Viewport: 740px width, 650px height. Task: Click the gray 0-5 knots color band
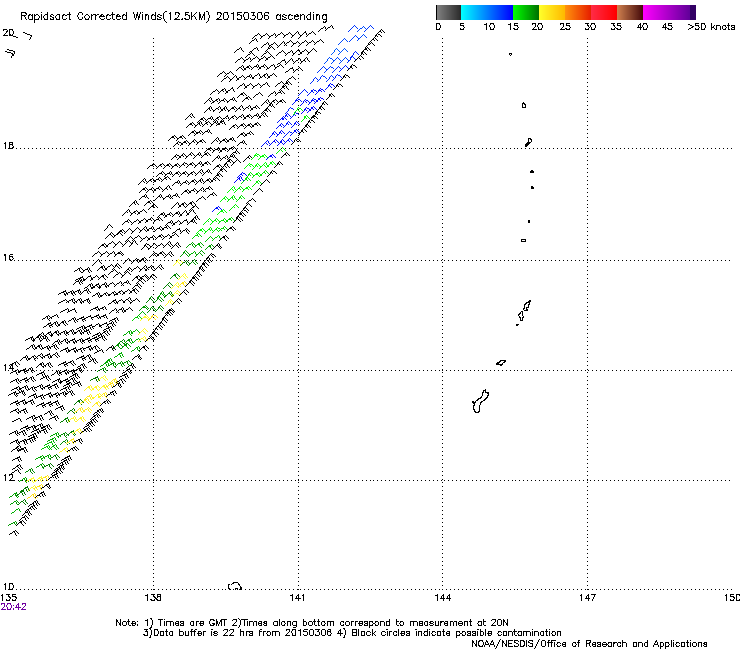[x=448, y=12]
